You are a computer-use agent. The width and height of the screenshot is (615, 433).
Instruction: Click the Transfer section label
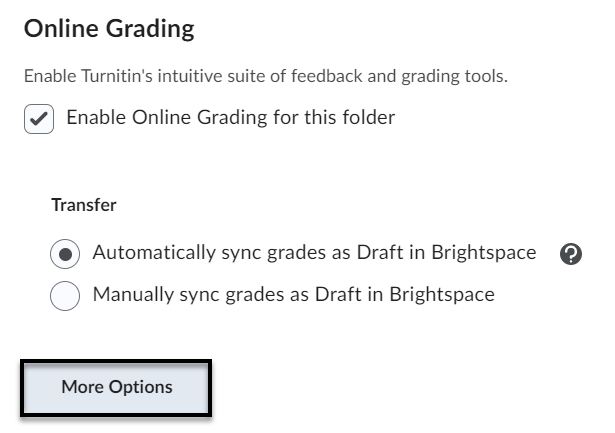tap(84, 205)
